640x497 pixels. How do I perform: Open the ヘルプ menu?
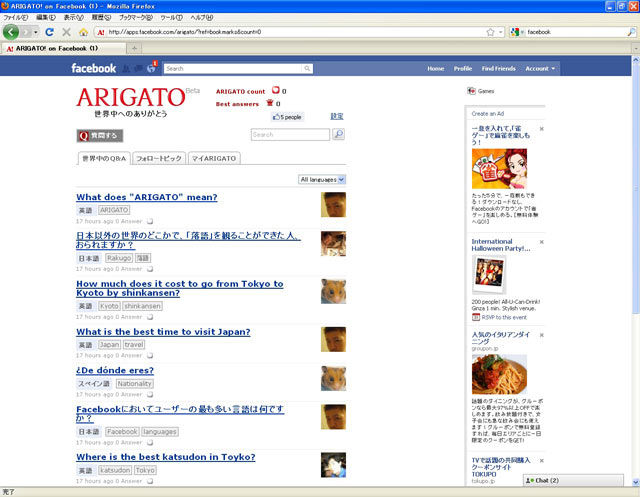(x=202, y=18)
